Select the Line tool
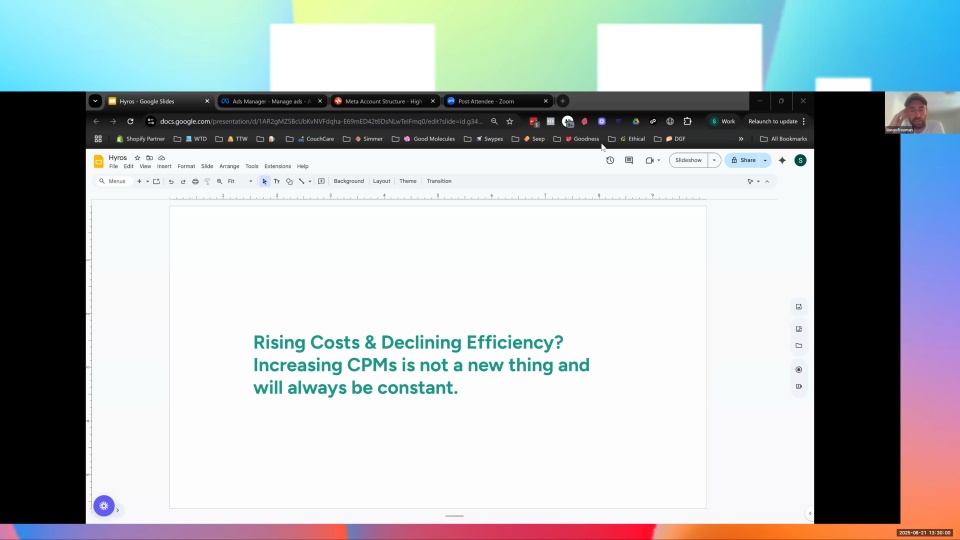960x540 pixels. tap(301, 181)
